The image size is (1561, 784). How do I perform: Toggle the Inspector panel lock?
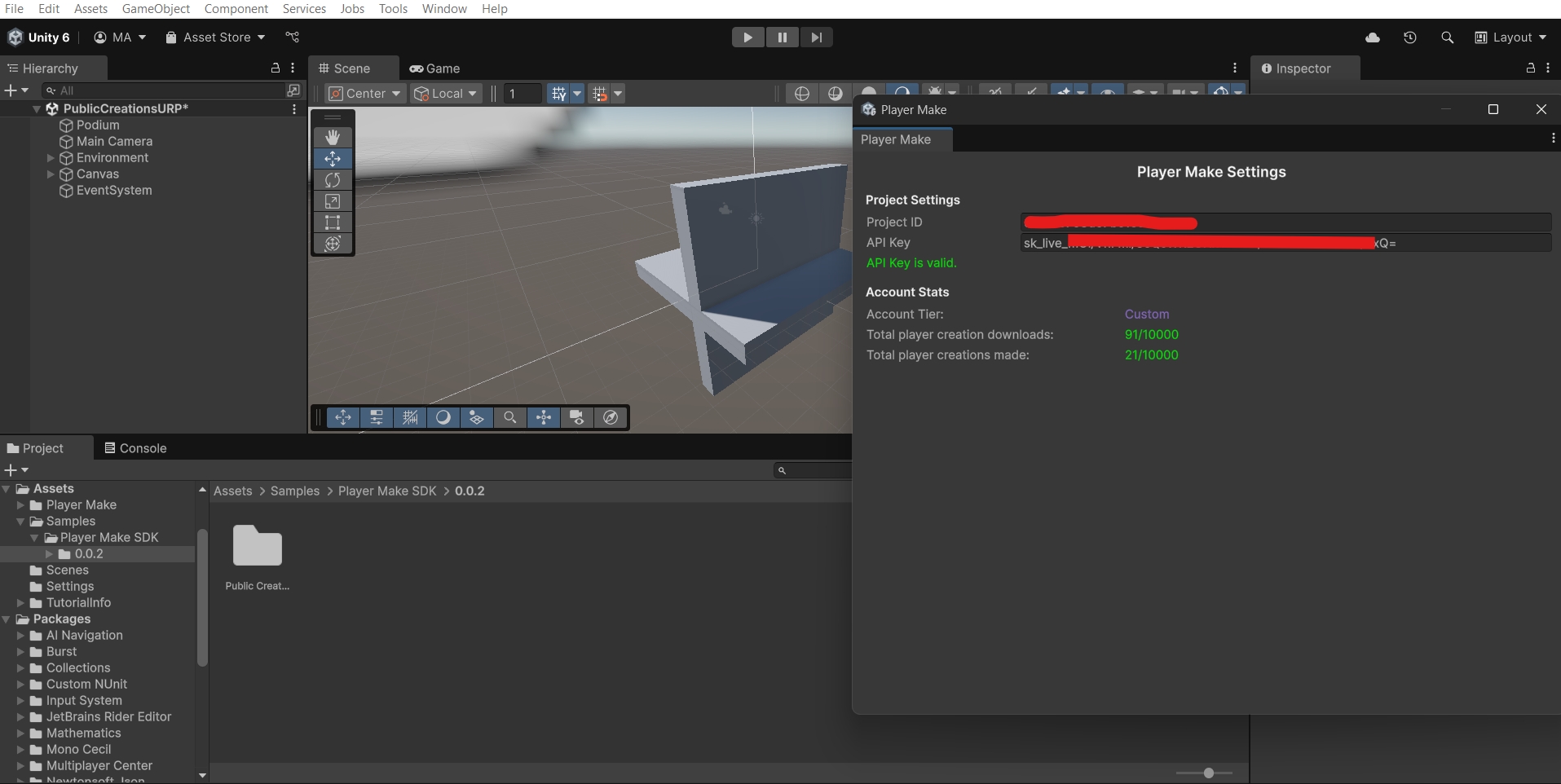(x=1531, y=68)
